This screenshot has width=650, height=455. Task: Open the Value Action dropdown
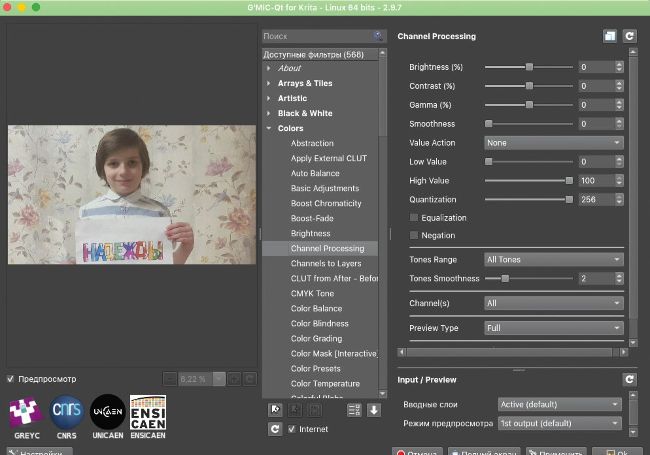click(553, 143)
